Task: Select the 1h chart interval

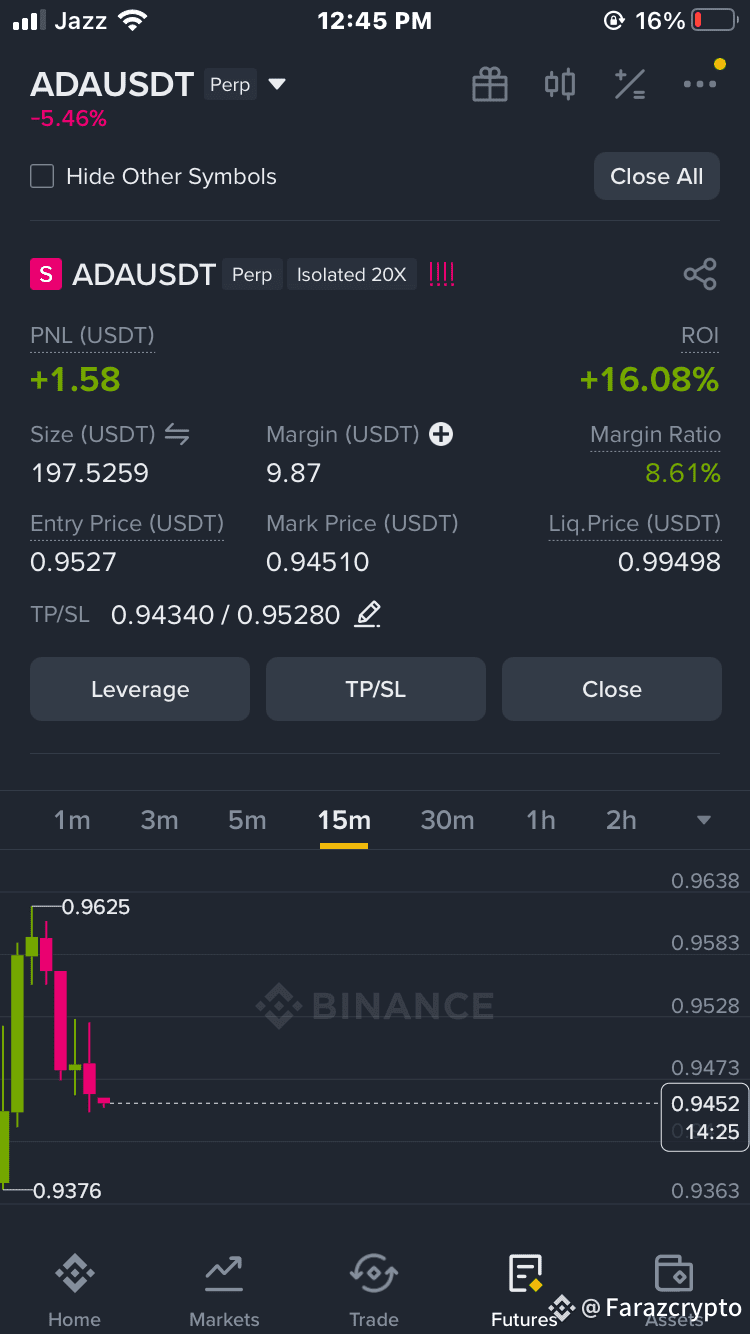Action: click(x=541, y=820)
